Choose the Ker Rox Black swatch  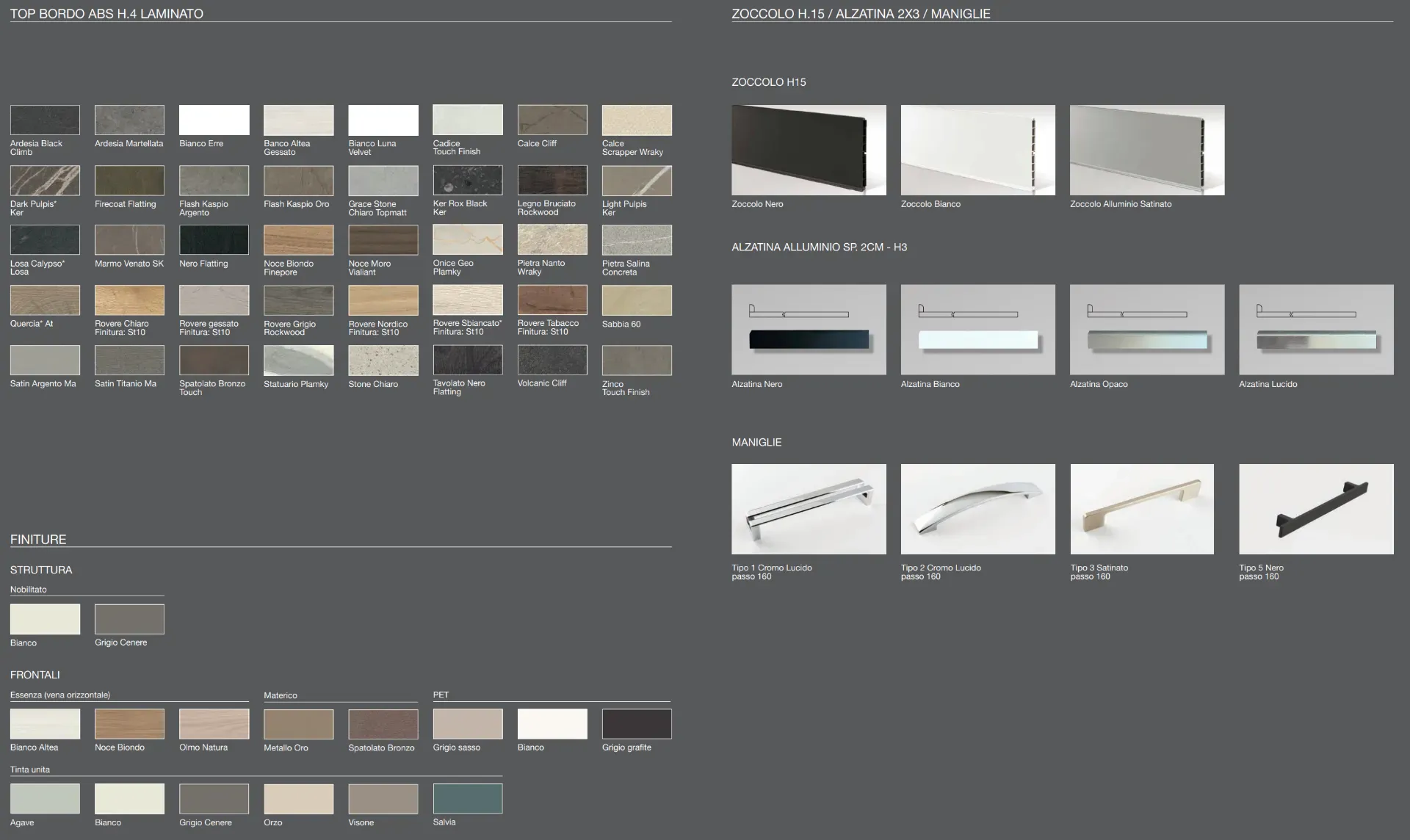[x=468, y=180]
